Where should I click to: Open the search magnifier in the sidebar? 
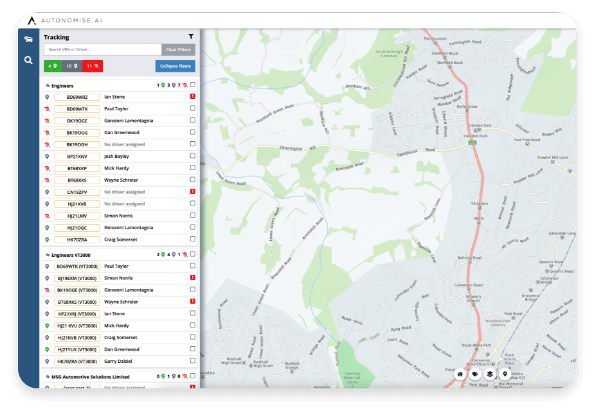point(28,60)
